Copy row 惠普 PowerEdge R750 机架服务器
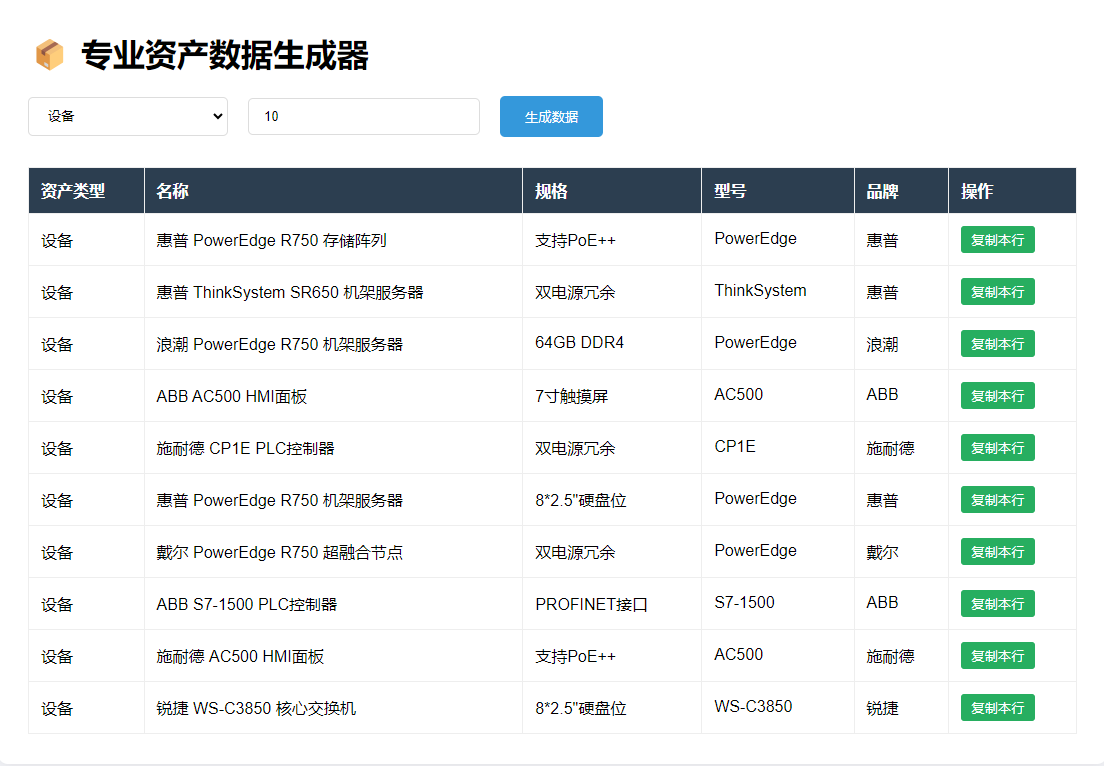The width and height of the screenshot is (1104, 766). (x=998, y=500)
